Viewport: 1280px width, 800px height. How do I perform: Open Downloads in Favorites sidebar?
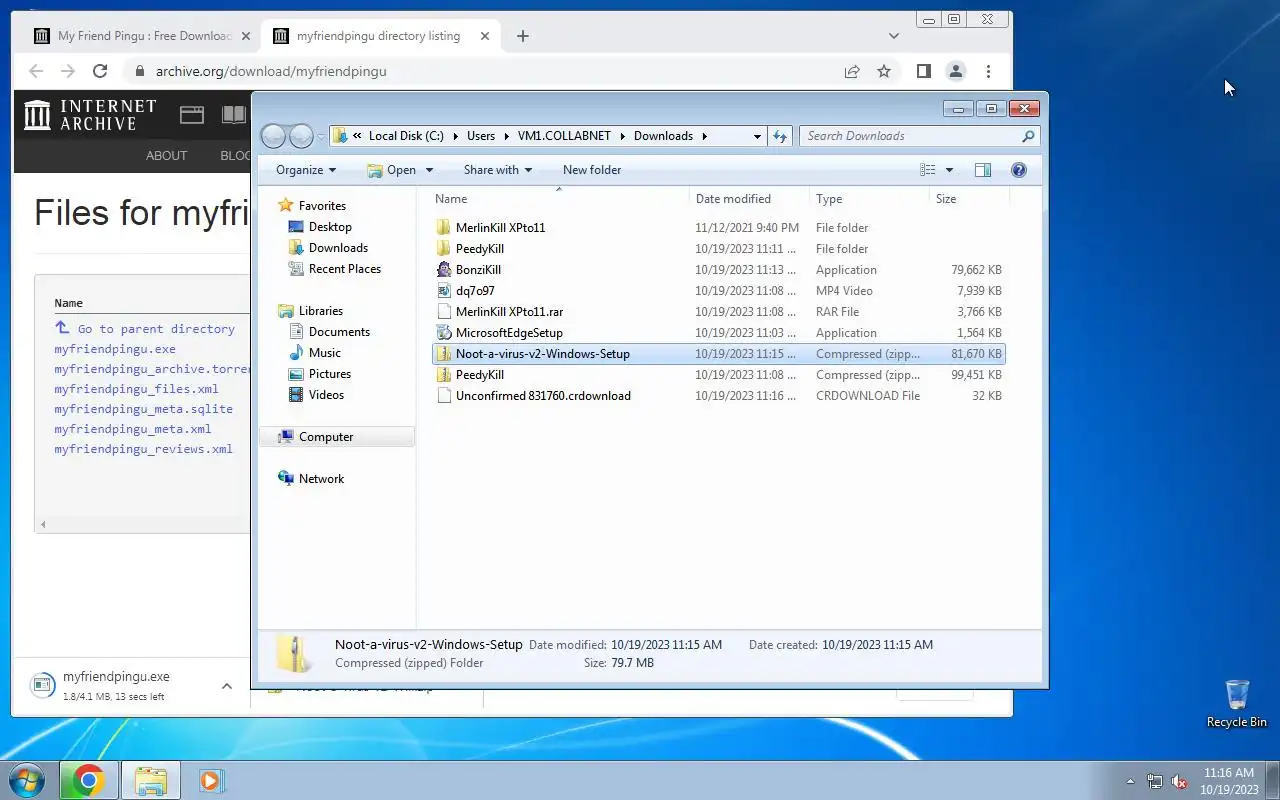click(x=338, y=248)
